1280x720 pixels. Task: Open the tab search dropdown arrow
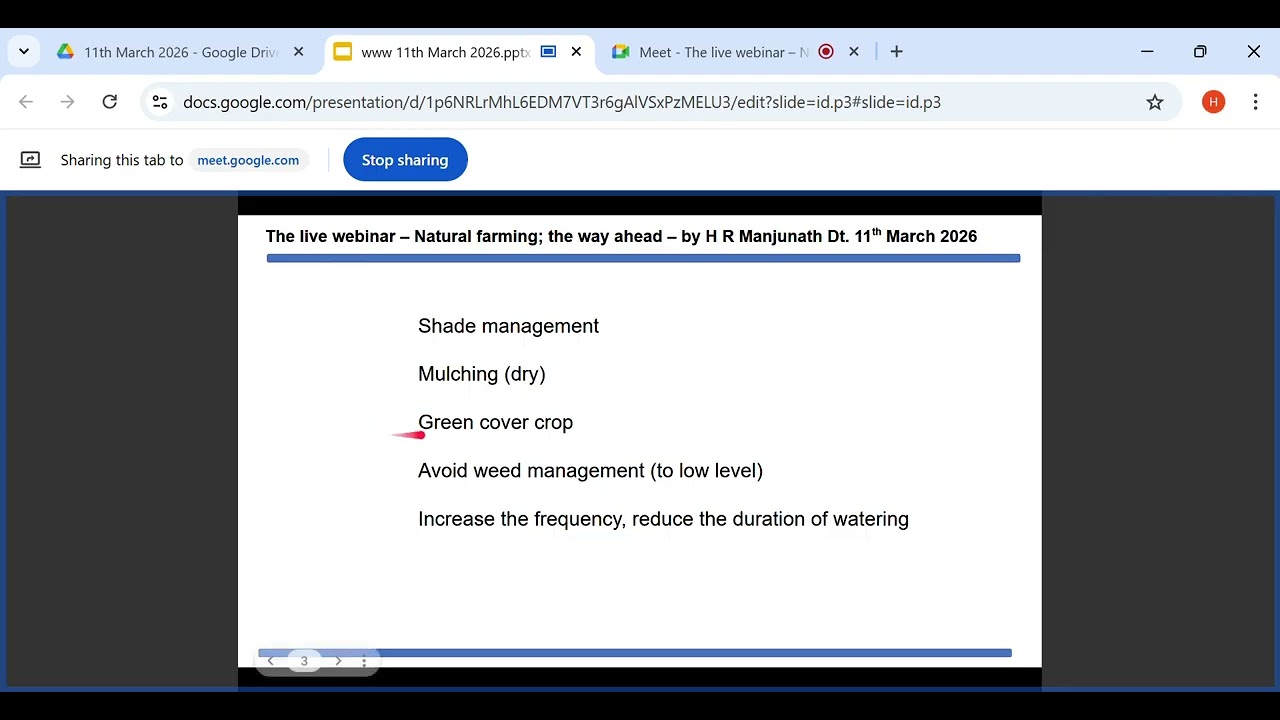[23, 52]
